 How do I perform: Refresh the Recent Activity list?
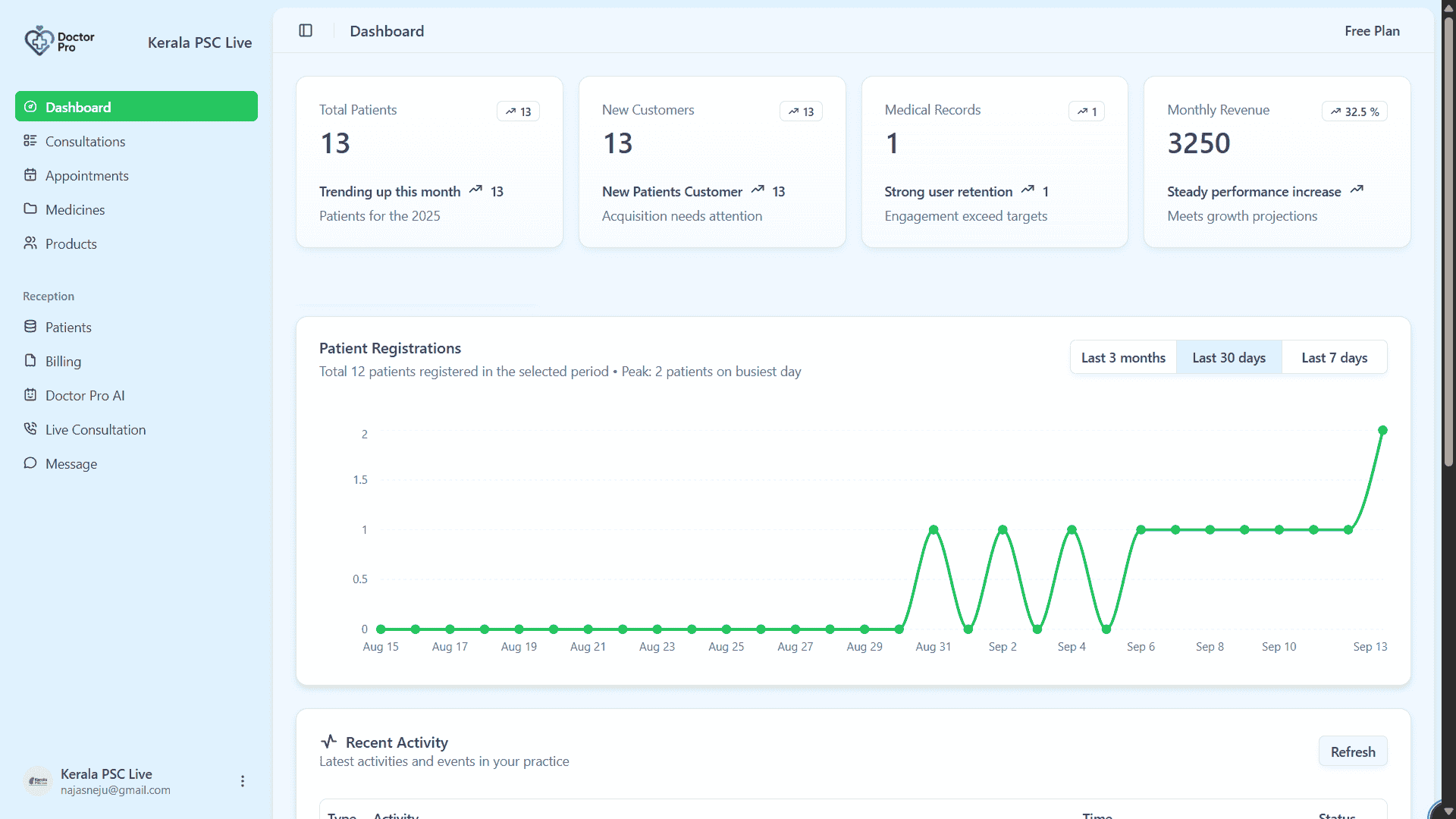tap(1352, 752)
